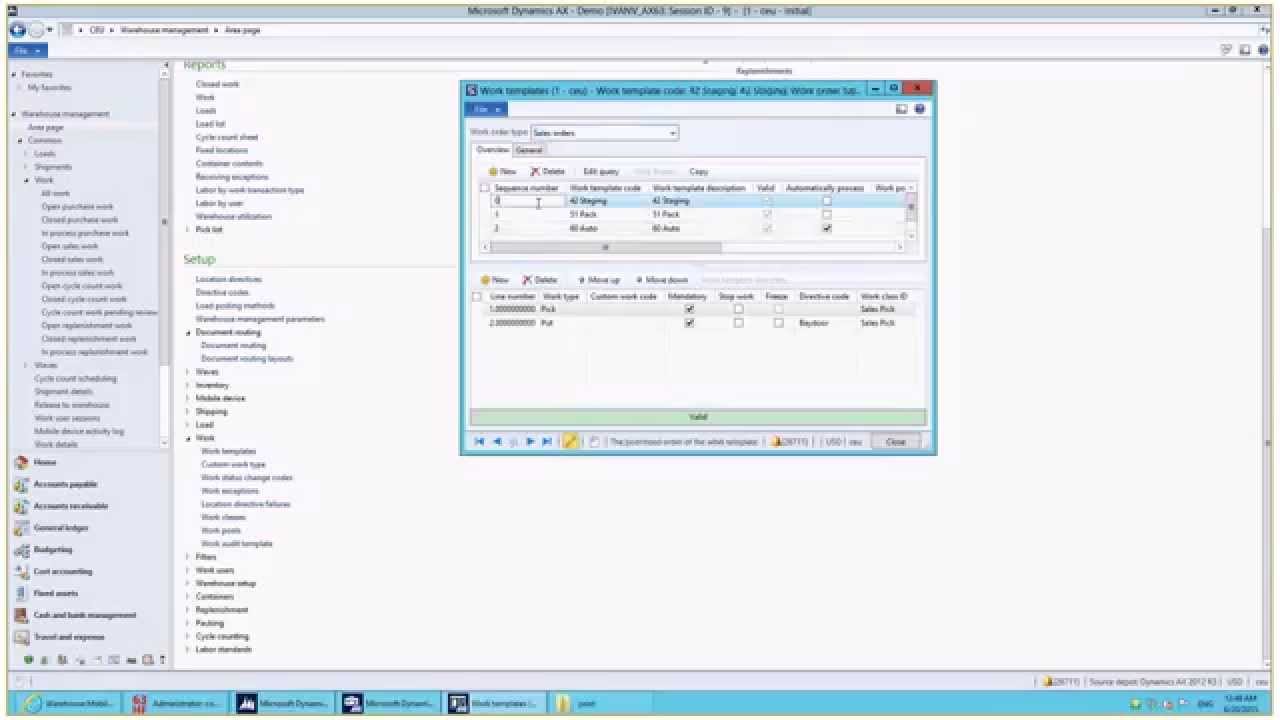The height and width of the screenshot is (720, 1280).
Task: Click the back navigation arrow in main window
Action: pos(18,30)
